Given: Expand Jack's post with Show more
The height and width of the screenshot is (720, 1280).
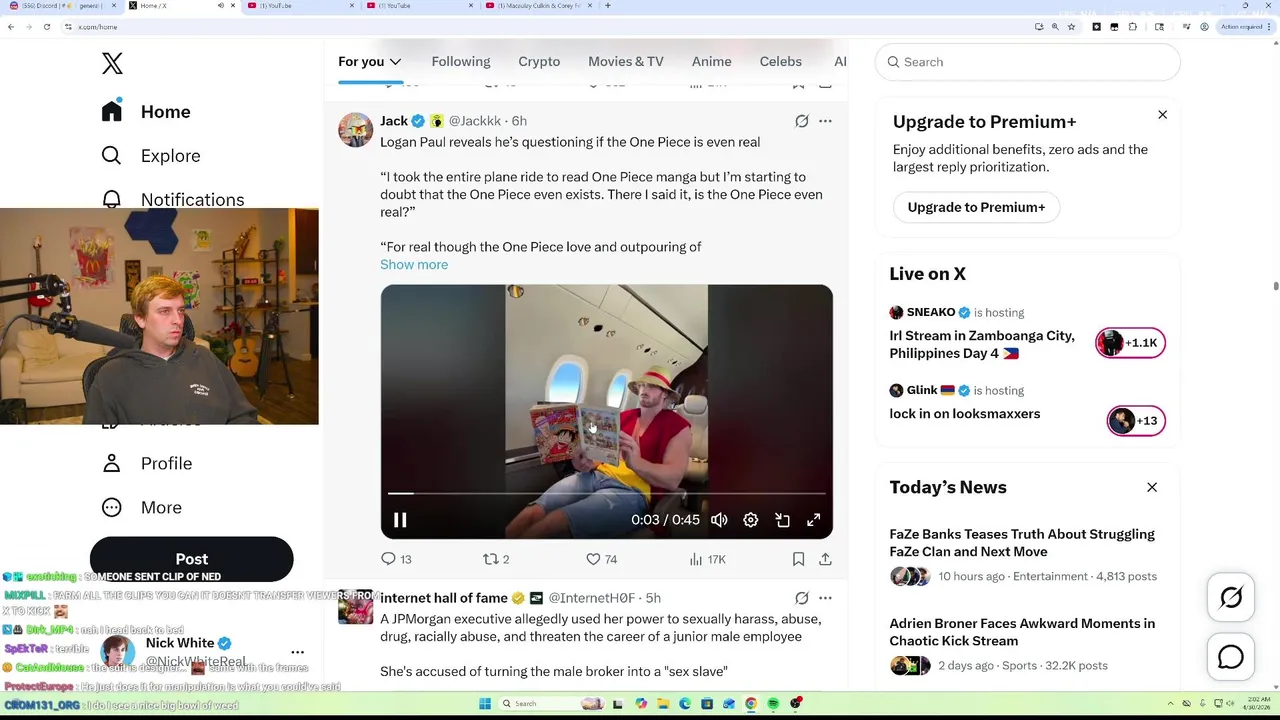Looking at the screenshot, I should (x=414, y=264).
